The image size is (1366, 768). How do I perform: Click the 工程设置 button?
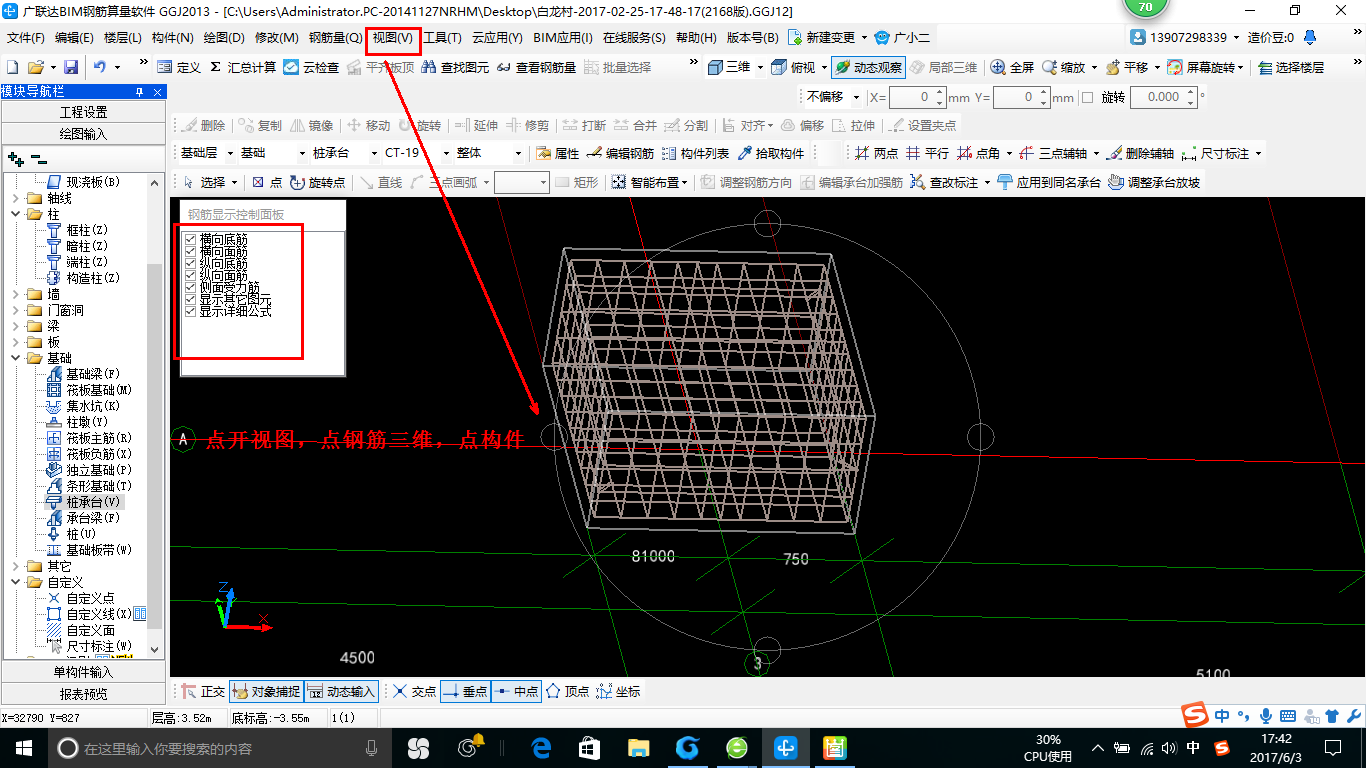tap(83, 112)
